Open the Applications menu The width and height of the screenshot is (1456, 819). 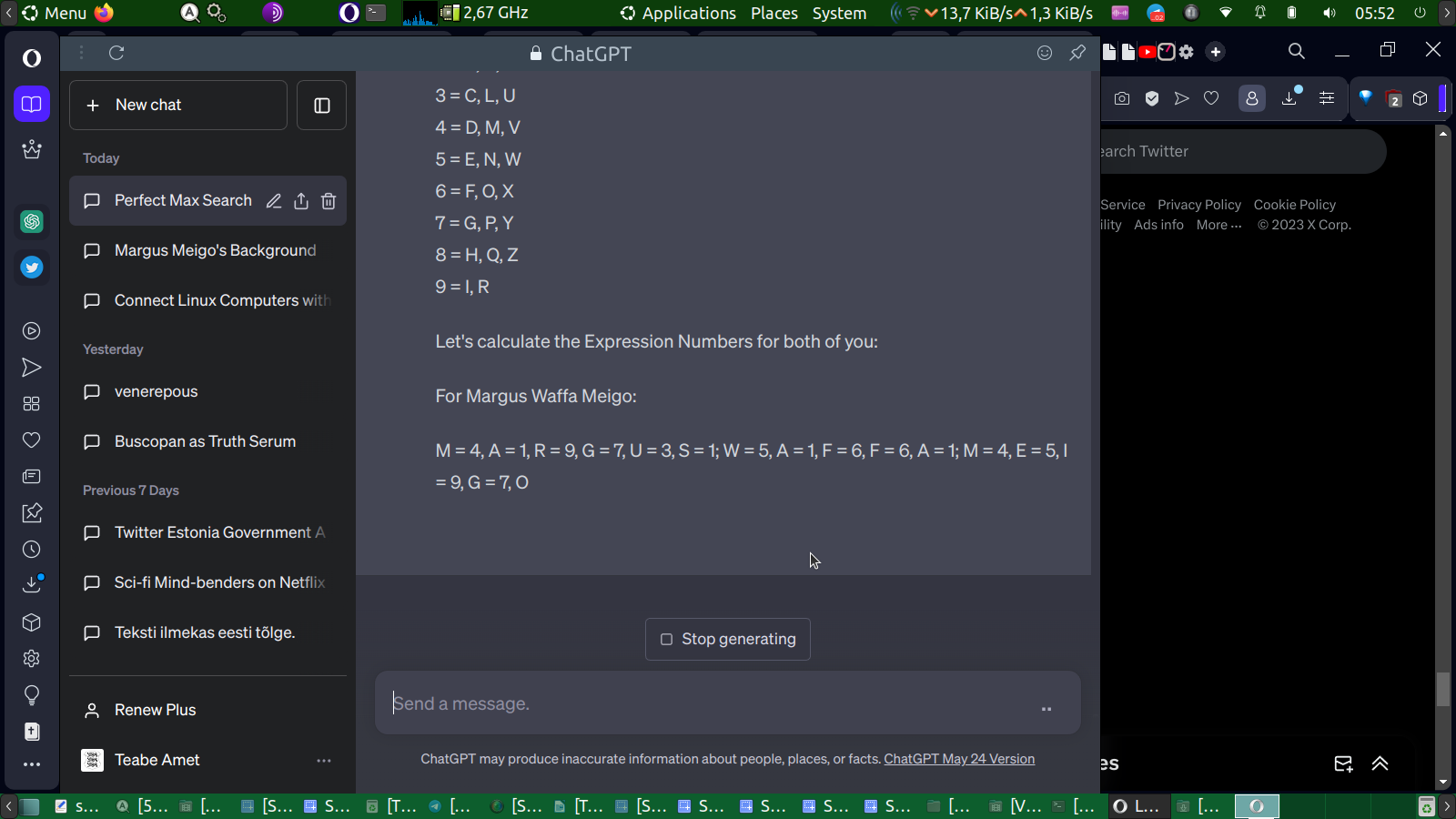pyautogui.click(x=679, y=13)
